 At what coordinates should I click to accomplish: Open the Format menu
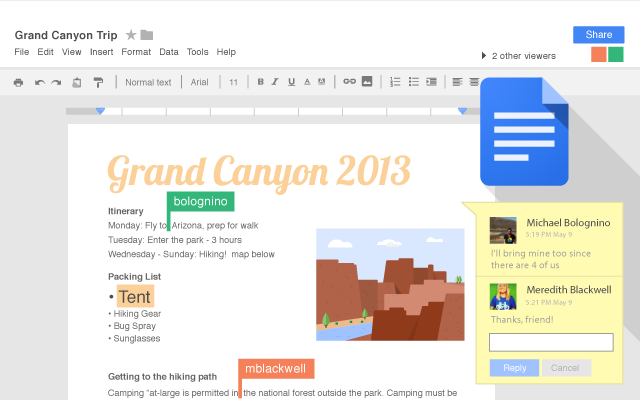[136, 52]
